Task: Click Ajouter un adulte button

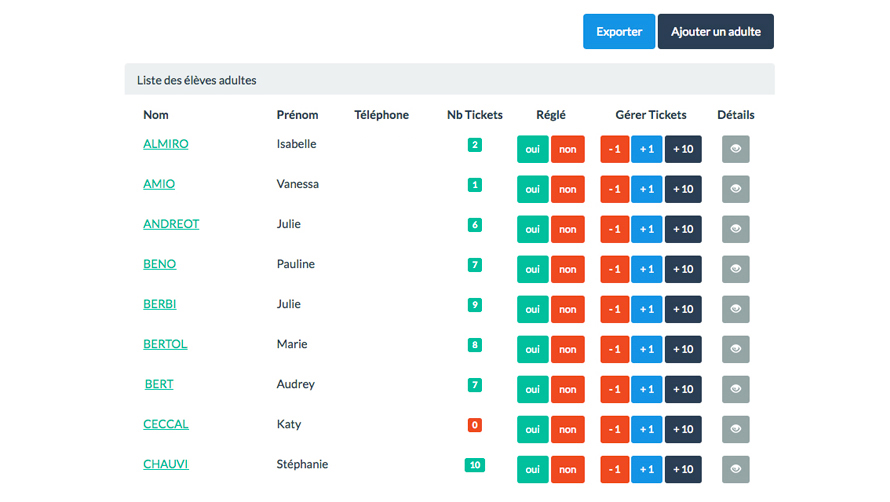Action: point(715,31)
